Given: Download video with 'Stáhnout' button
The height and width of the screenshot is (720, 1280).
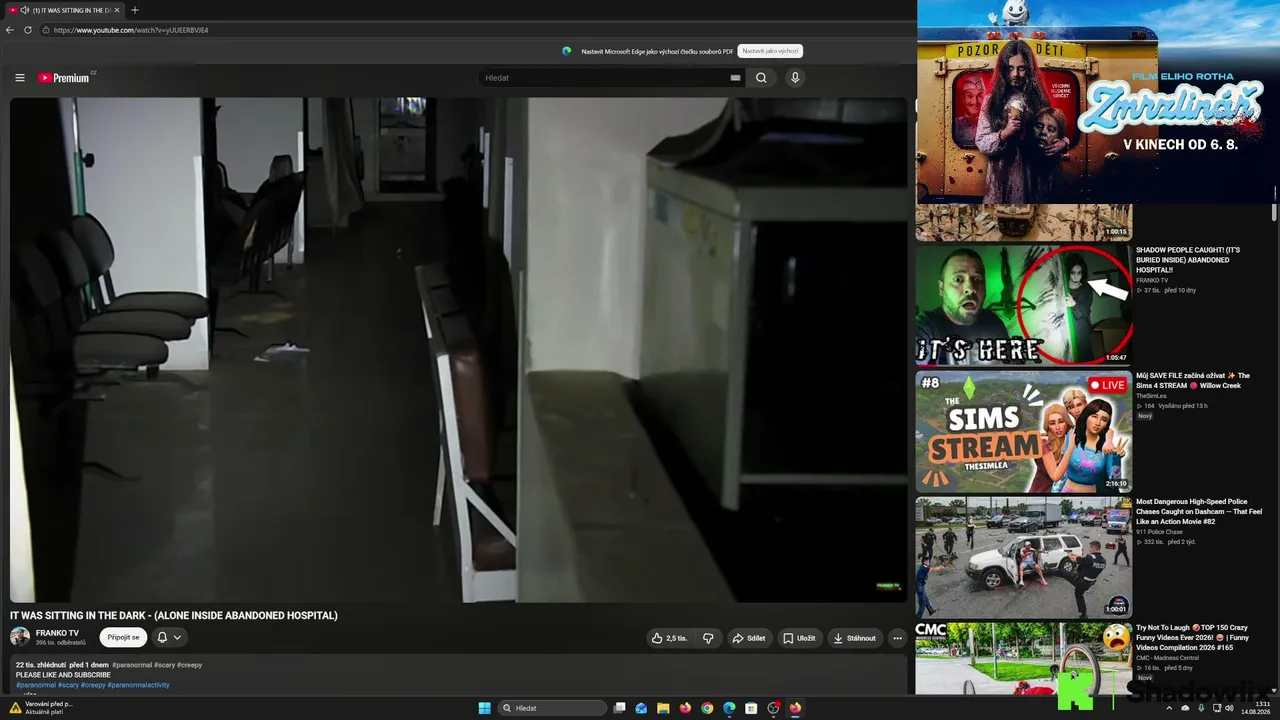Looking at the screenshot, I should tap(854, 638).
